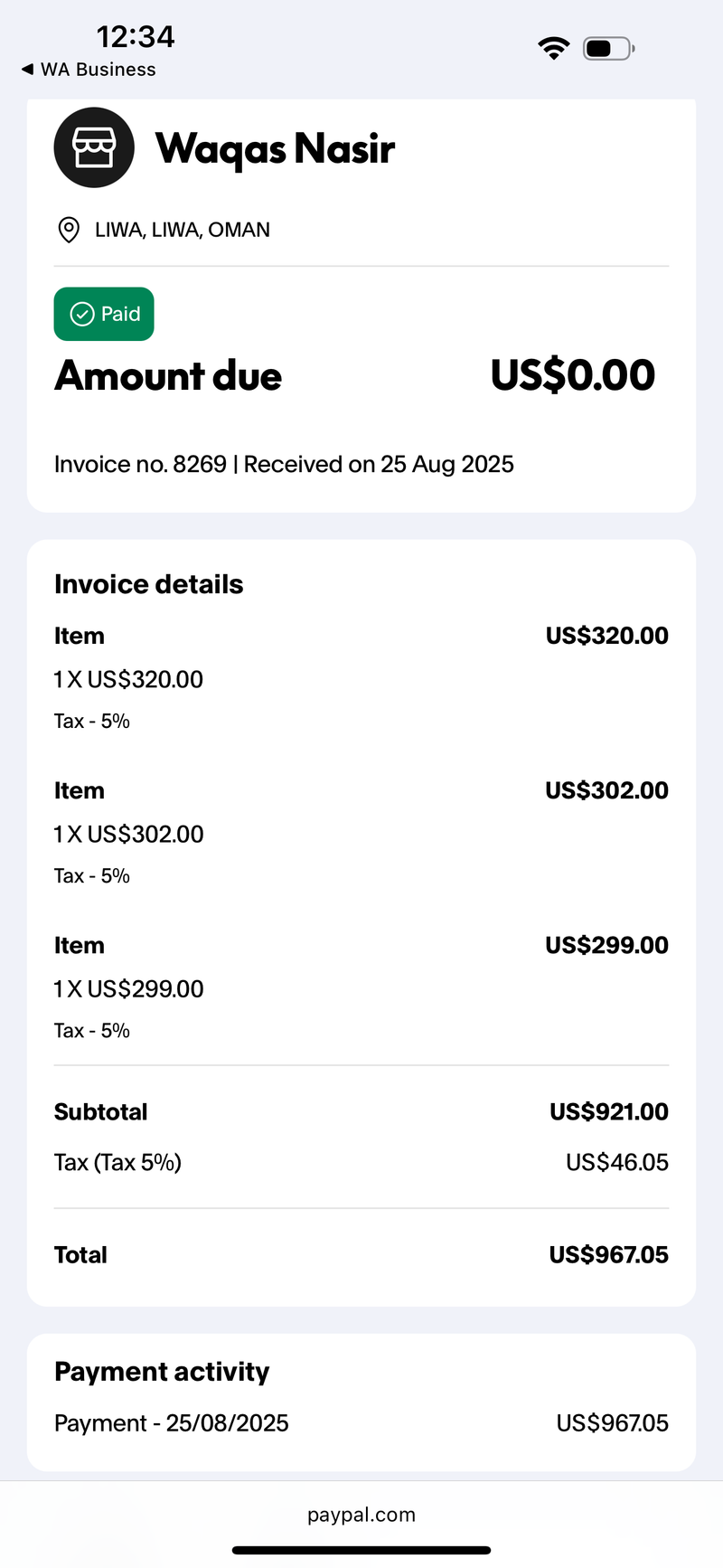This screenshot has height=1568, width=723.
Task: Select the US$302.00 item row
Action: (361, 833)
